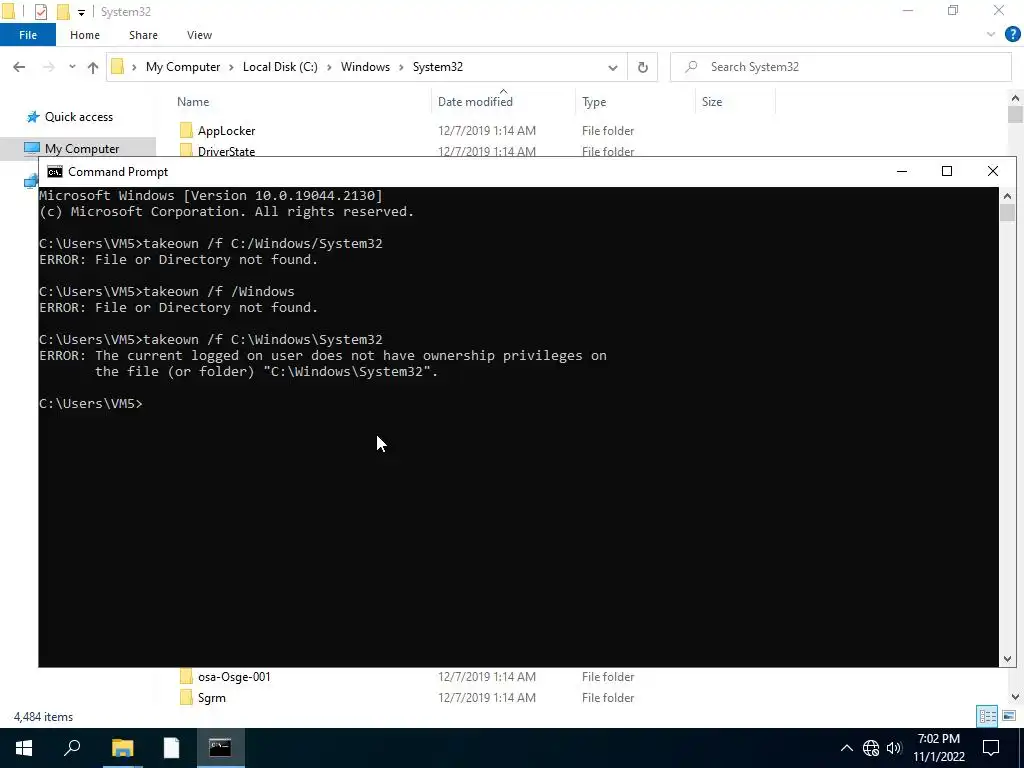
Task: Open the File ribbon tab
Action: pos(28,35)
